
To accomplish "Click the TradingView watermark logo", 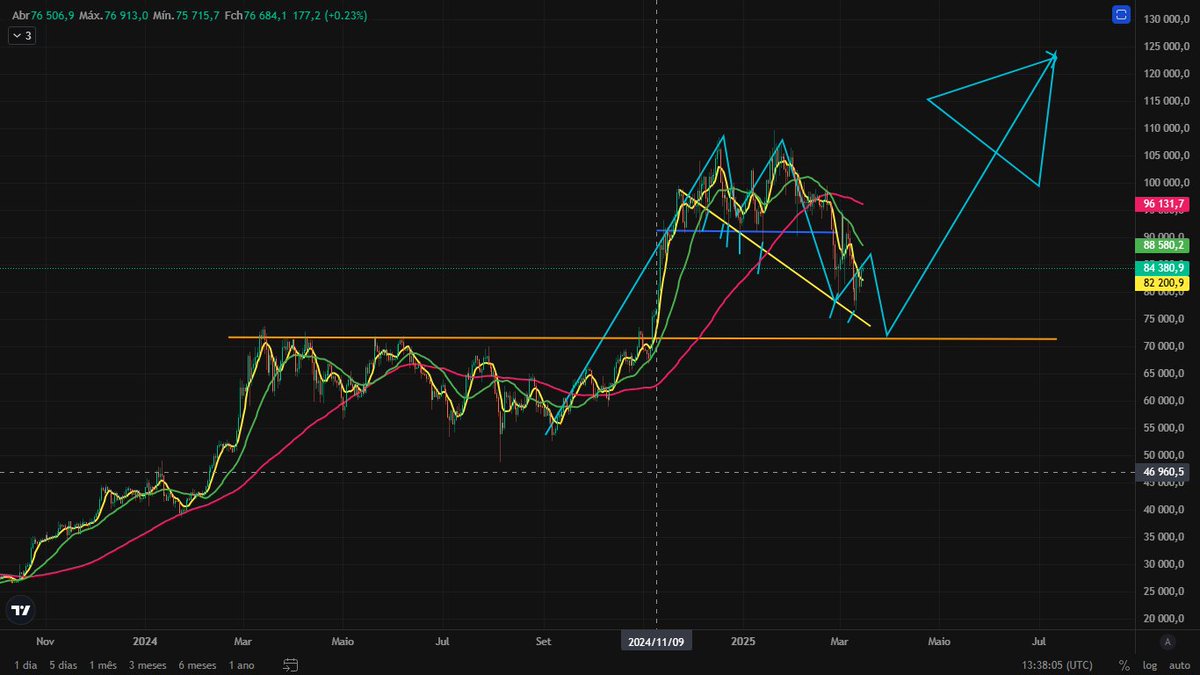I will [20, 610].
